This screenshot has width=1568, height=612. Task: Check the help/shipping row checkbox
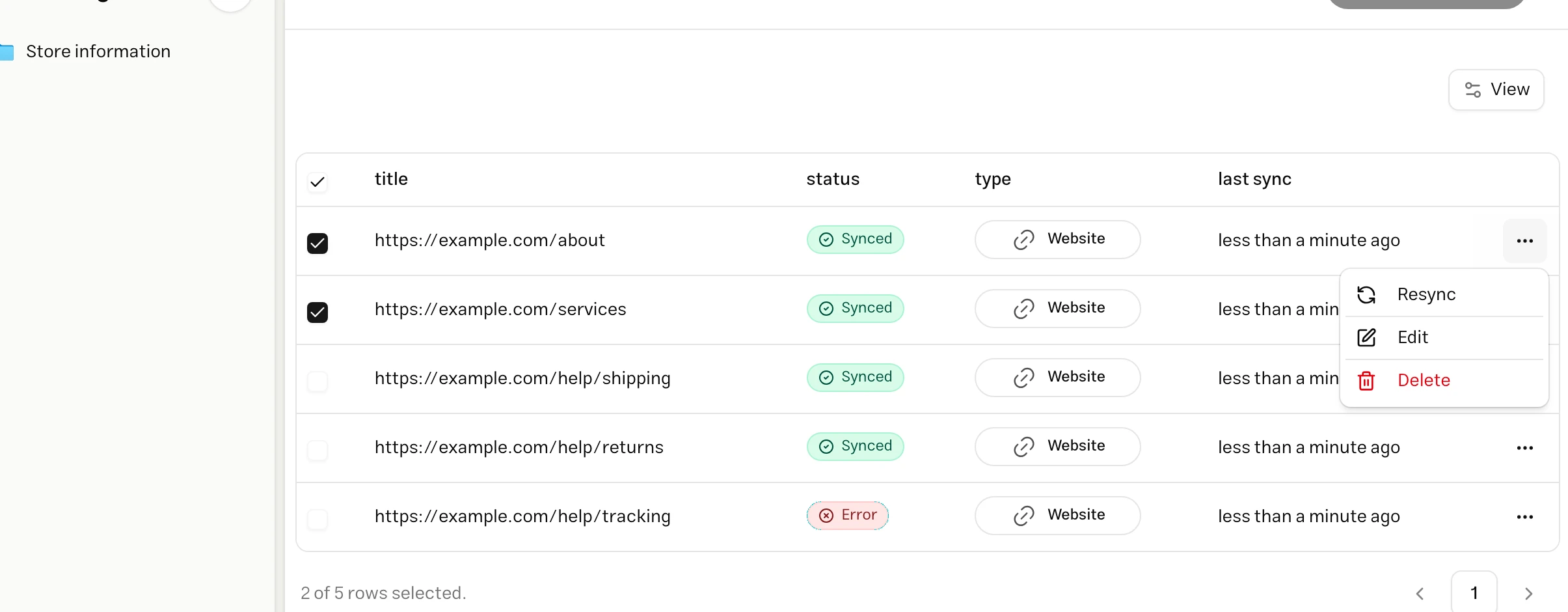click(318, 381)
